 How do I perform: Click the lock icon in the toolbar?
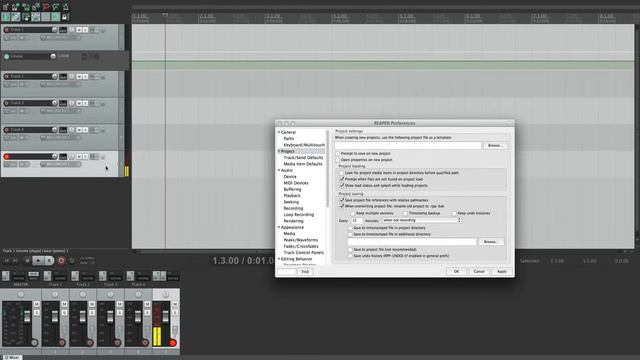[64, 17]
